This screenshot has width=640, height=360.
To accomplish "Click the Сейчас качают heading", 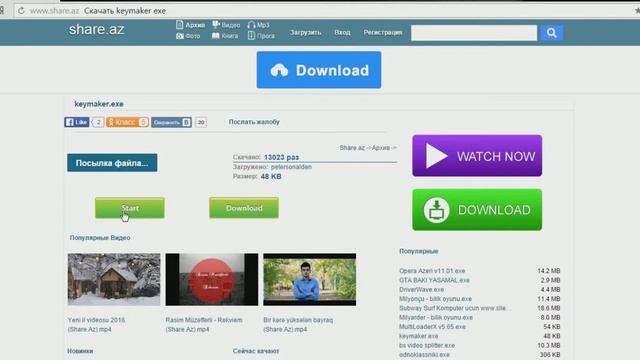I will click(256, 351).
